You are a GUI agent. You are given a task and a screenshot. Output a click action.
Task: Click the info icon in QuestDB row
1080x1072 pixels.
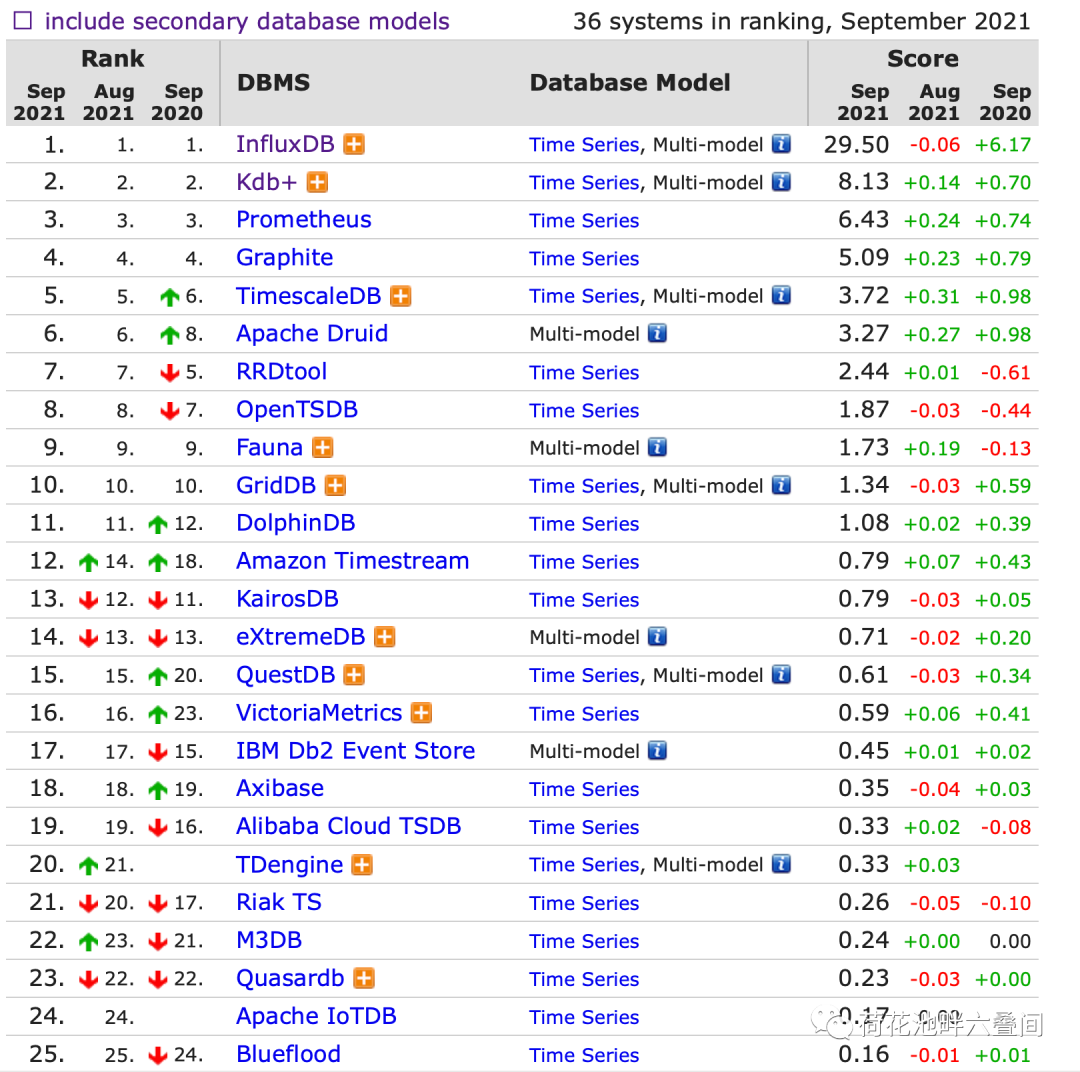tap(781, 674)
